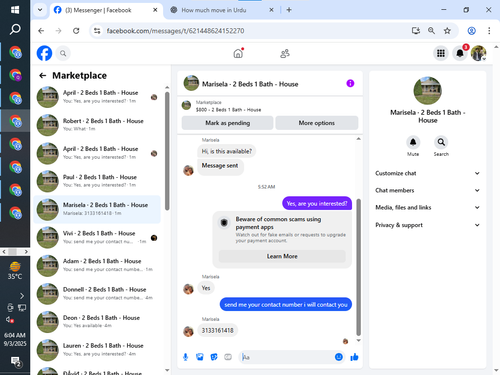Open Windows Start button
The image size is (500, 375).
15,10
